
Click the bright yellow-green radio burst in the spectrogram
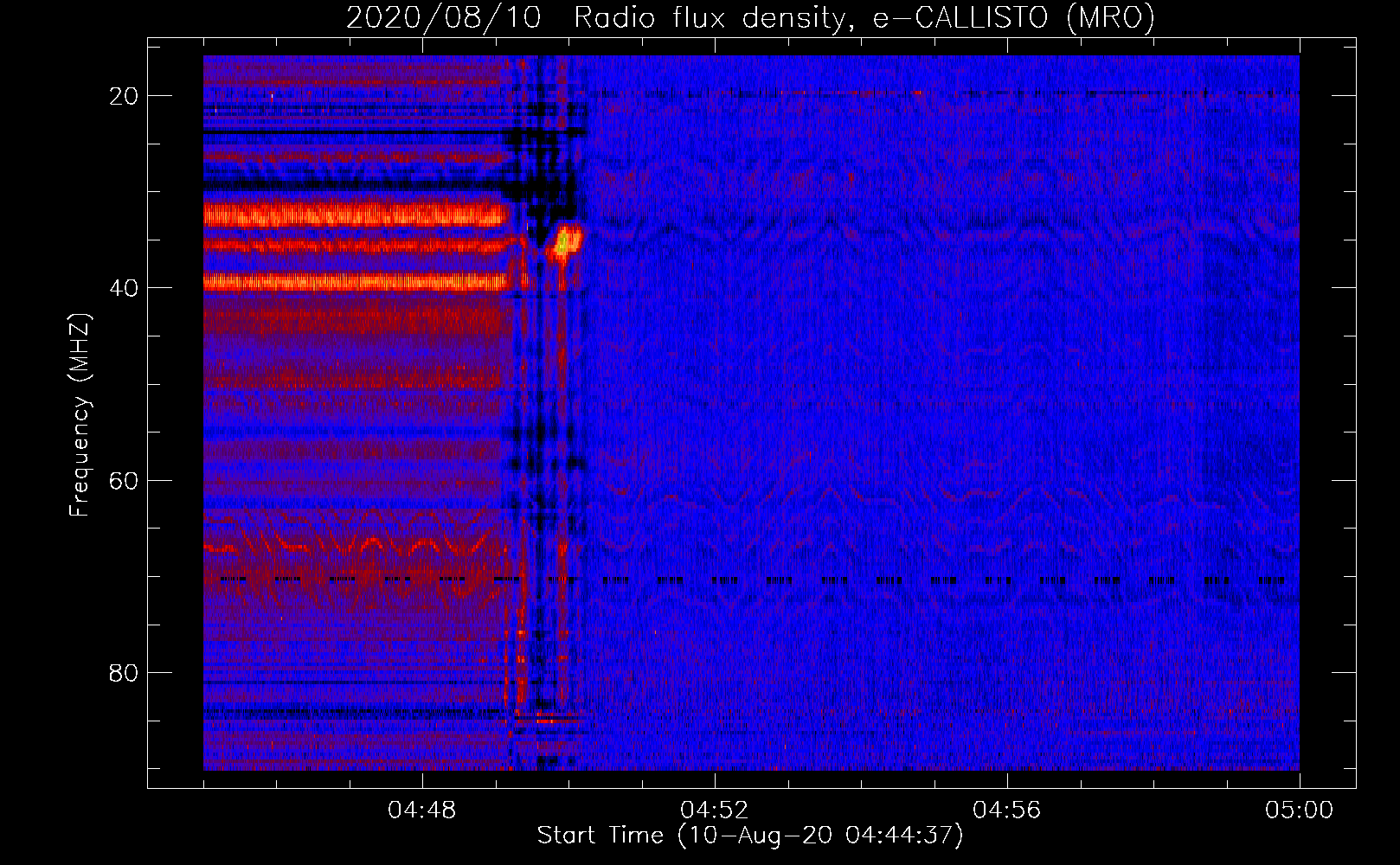[565, 241]
